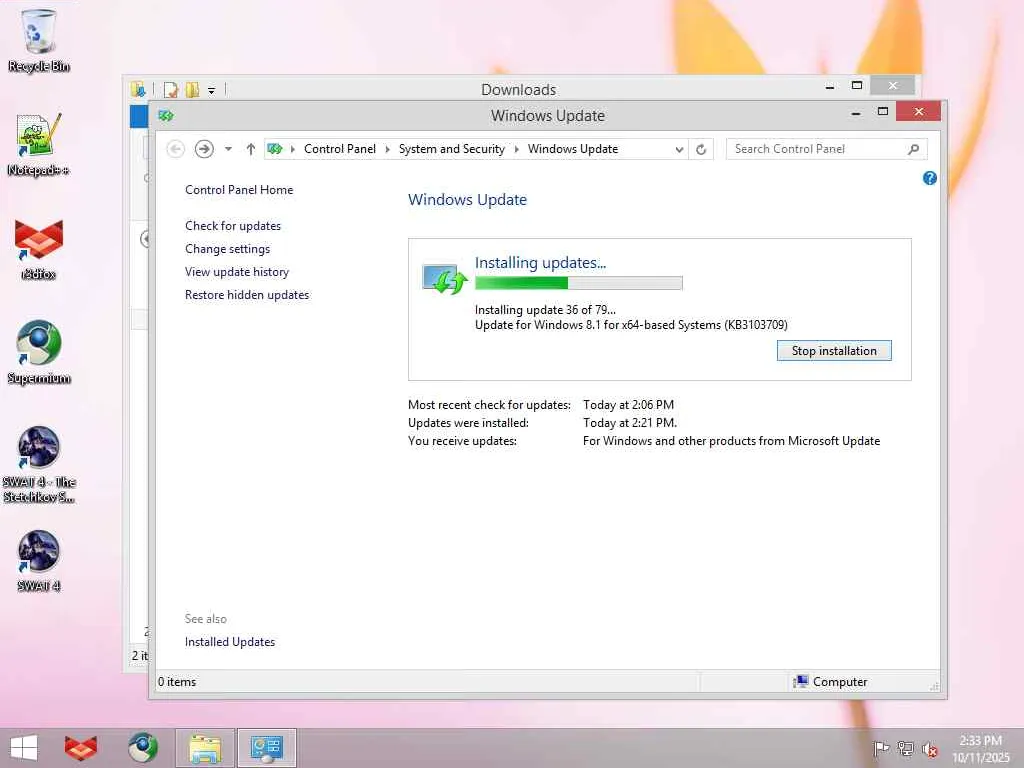Select the Supermium desktop shortcut

coord(39,351)
